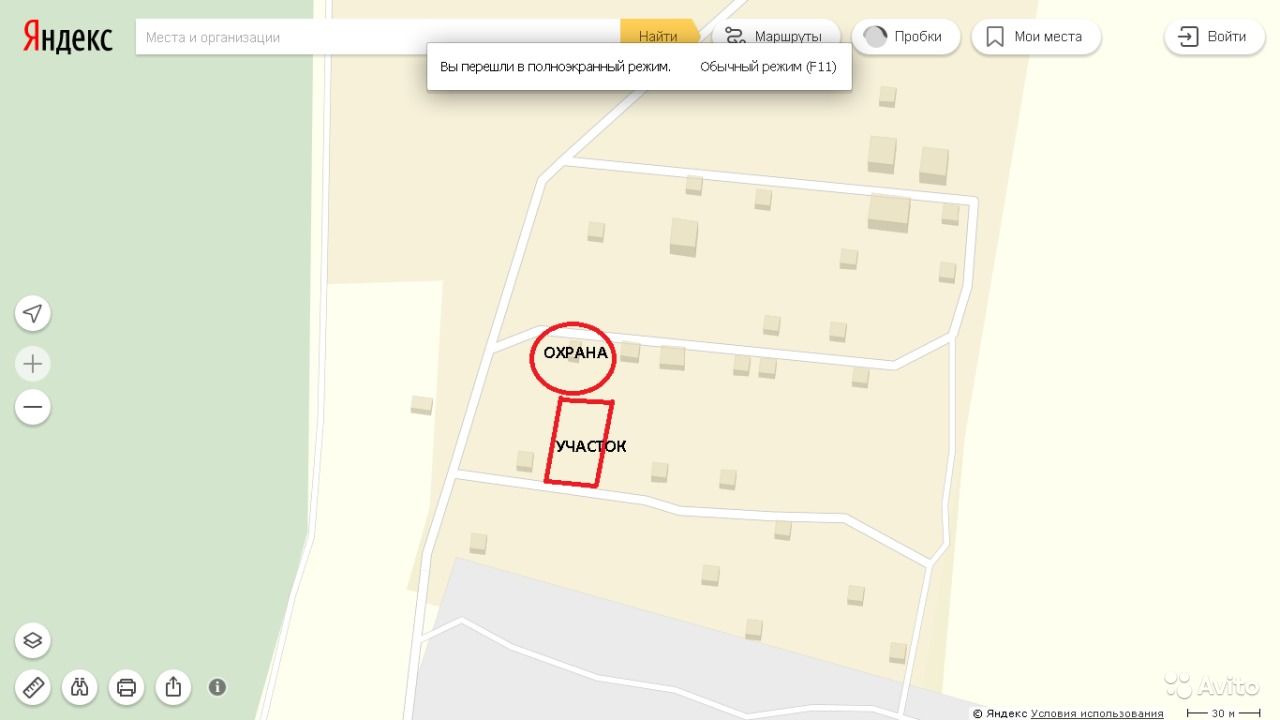Click the building inside ОХРАНА circle

click(x=573, y=352)
